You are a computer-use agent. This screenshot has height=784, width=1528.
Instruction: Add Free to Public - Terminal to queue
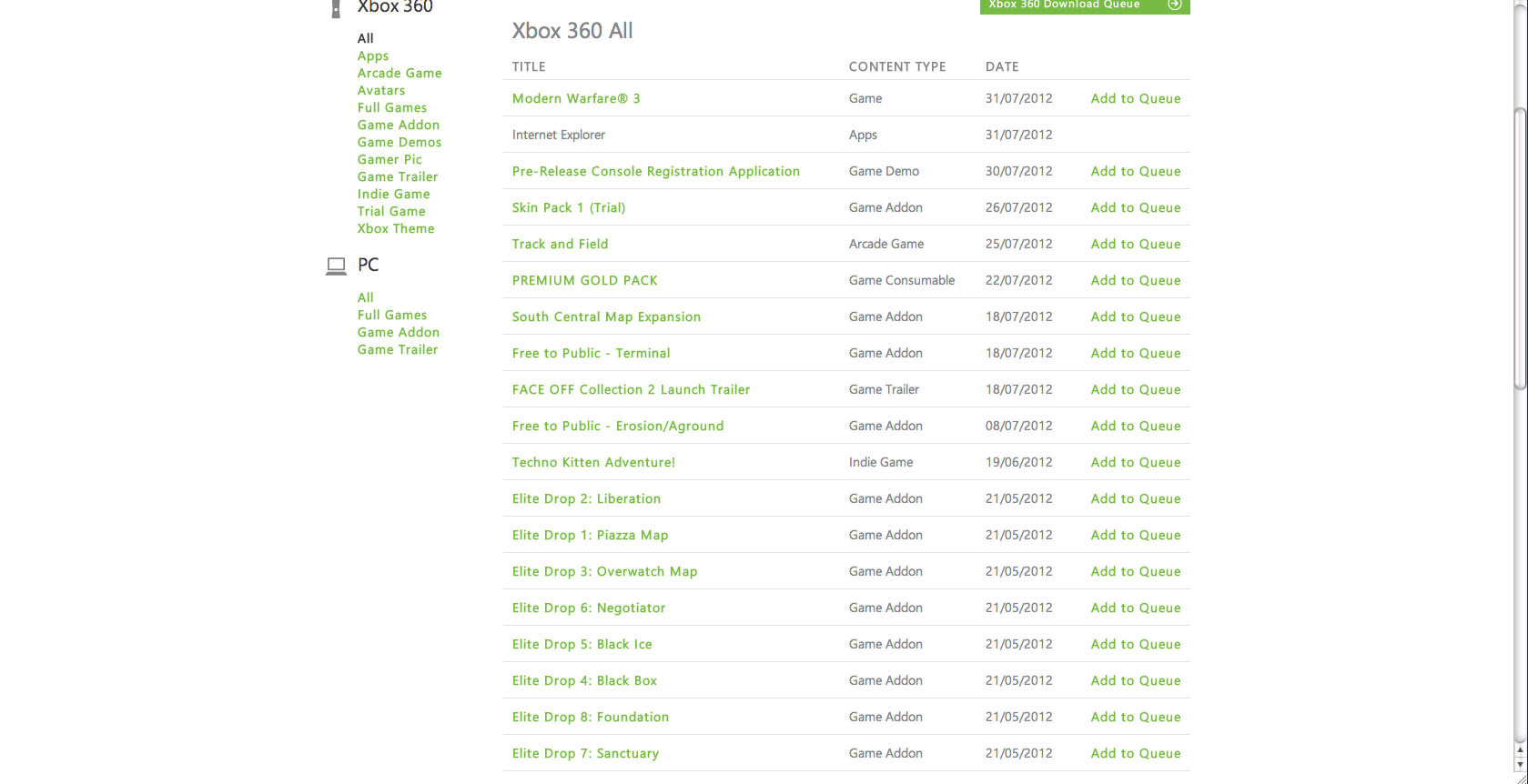pyautogui.click(x=1136, y=353)
